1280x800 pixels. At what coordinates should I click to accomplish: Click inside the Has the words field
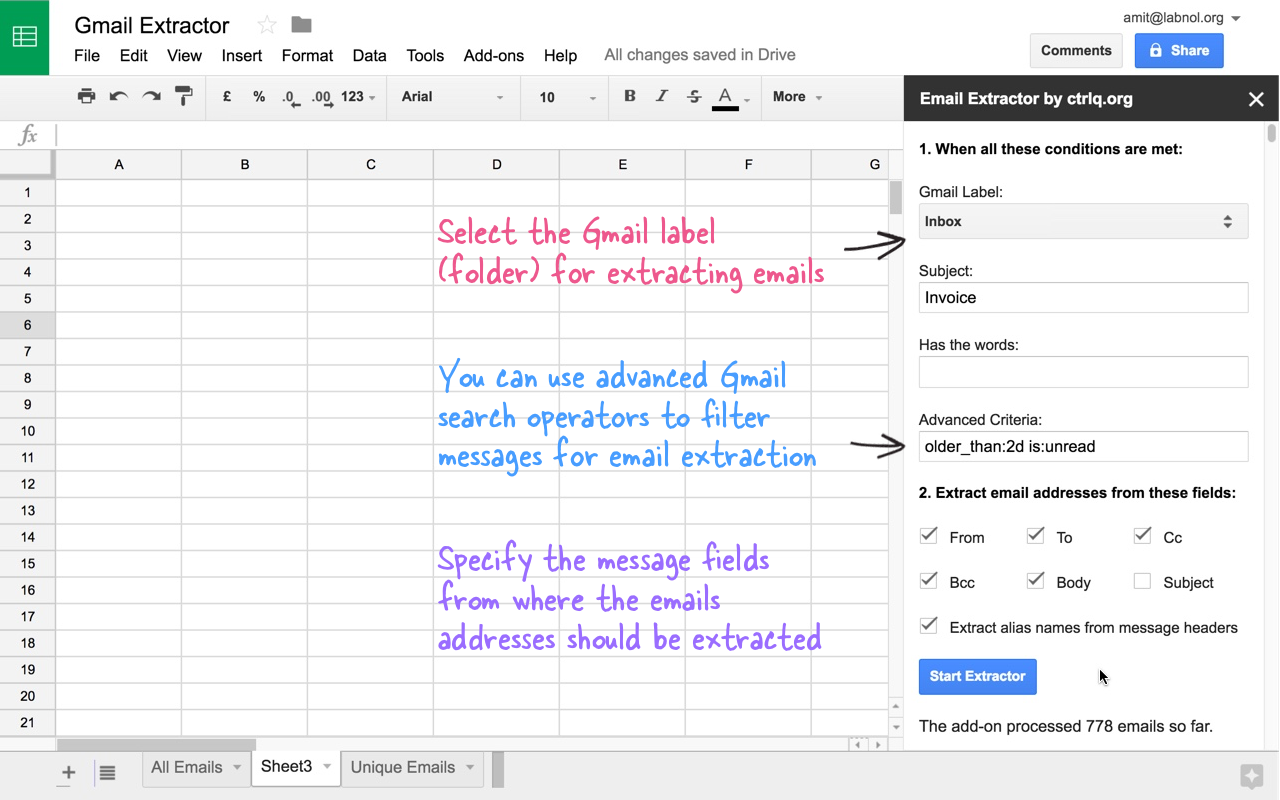coord(1083,372)
